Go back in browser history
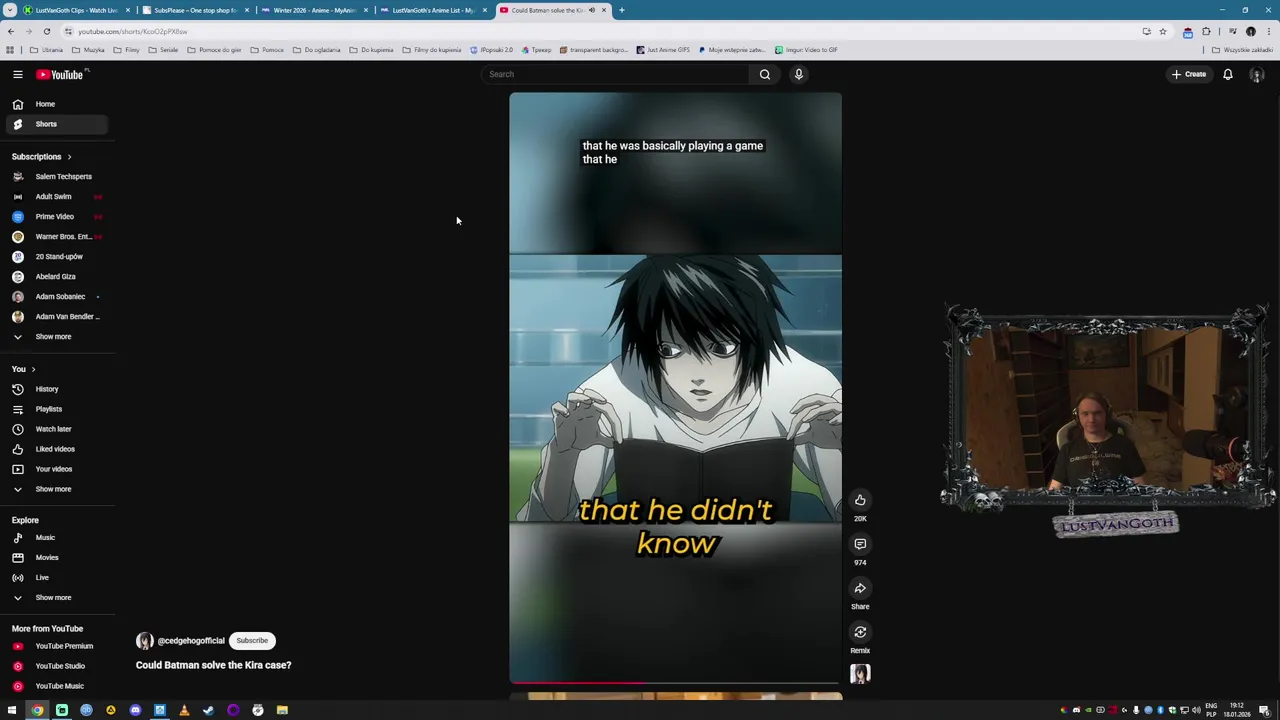1280x720 pixels. (x=11, y=31)
